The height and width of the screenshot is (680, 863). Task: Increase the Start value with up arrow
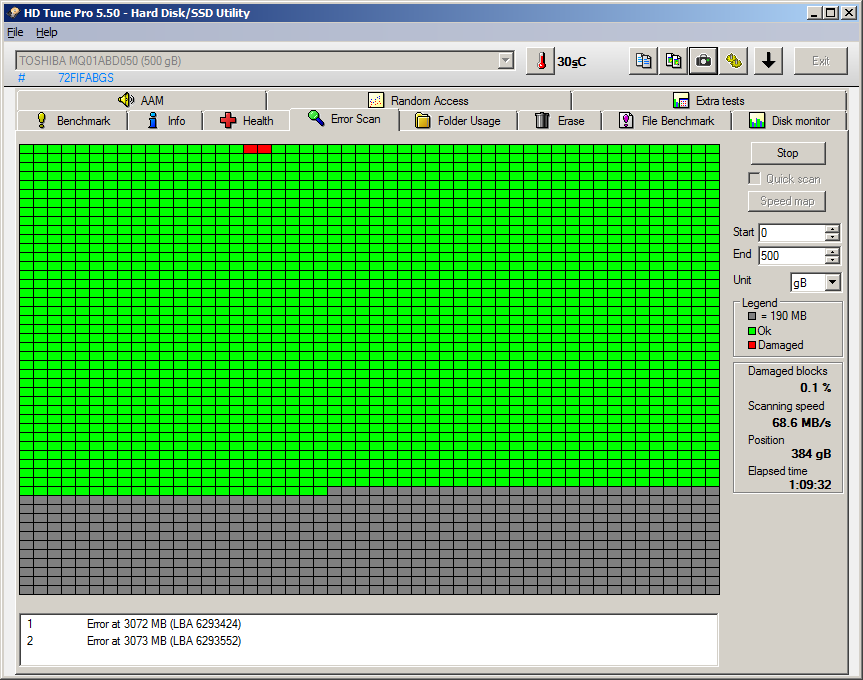pyautogui.click(x=832, y=229)
